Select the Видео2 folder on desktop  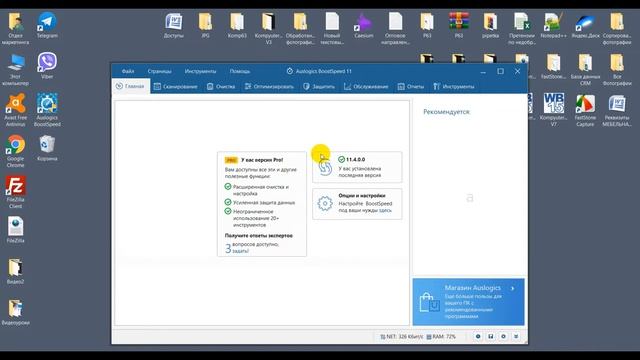point(16,271)
